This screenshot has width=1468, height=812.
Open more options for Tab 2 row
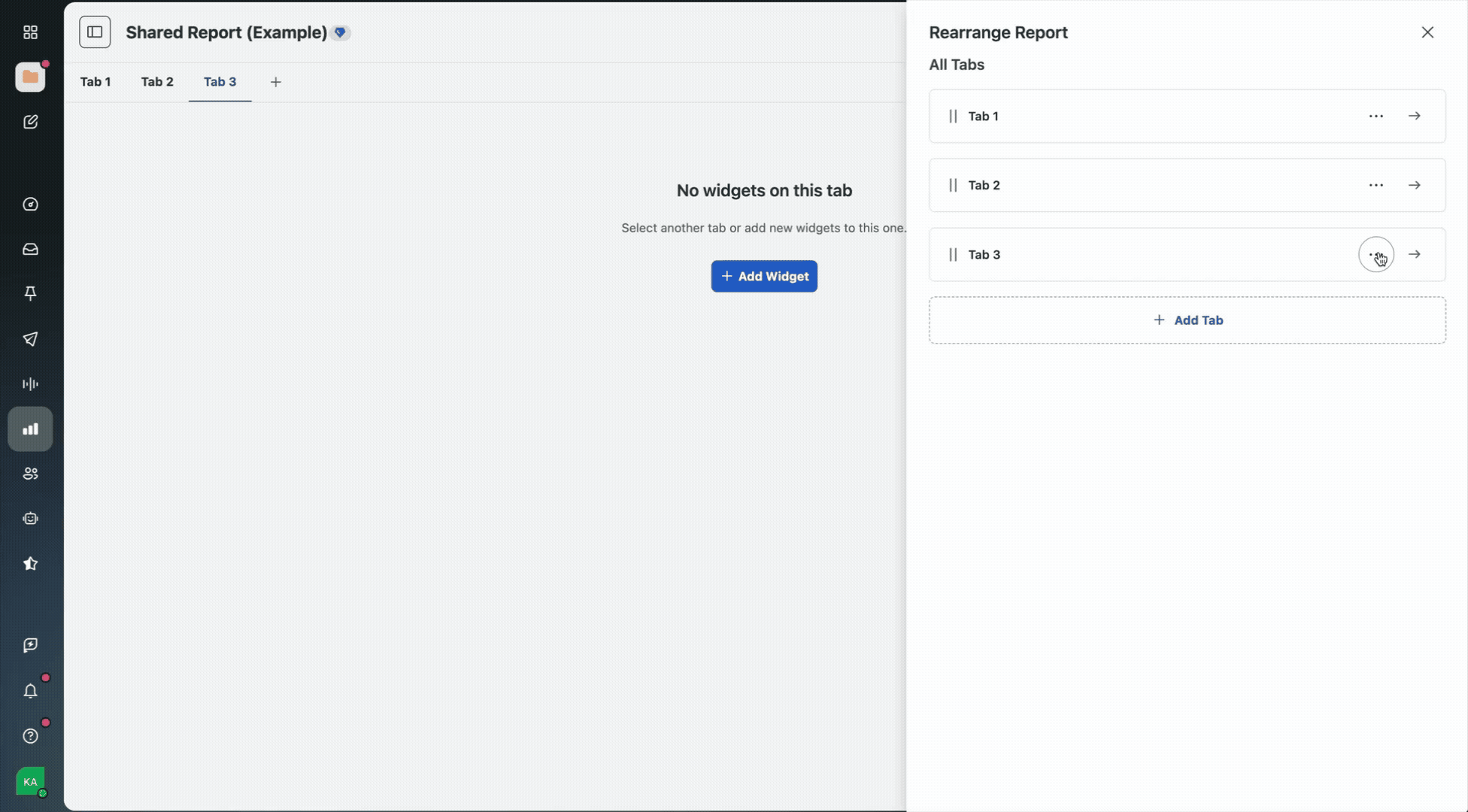(1376, 185)
